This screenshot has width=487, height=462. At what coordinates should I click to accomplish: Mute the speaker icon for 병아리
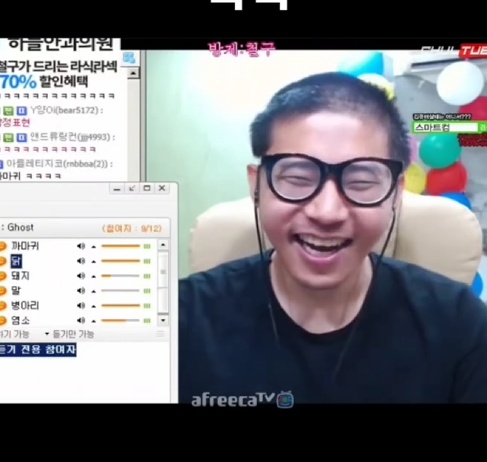[x=81, y=306]
